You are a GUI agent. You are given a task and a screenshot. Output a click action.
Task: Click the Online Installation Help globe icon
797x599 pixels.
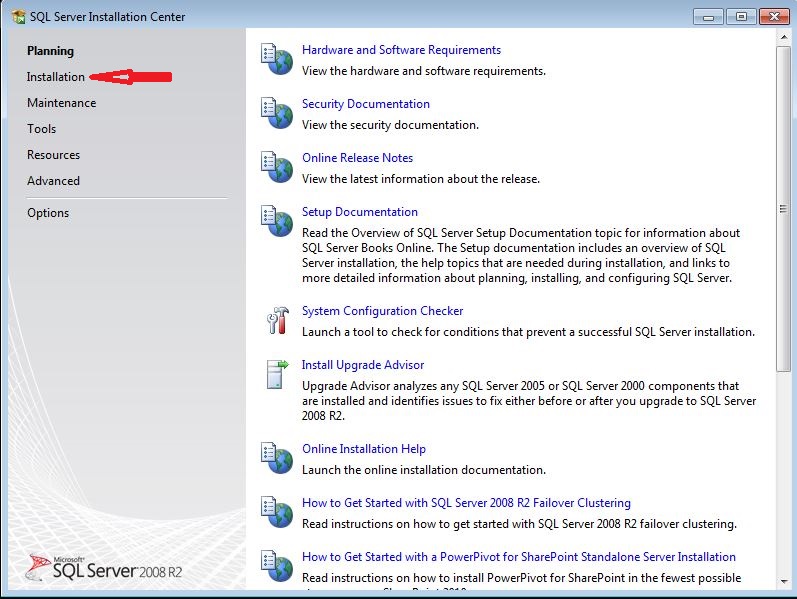(277, 458)
